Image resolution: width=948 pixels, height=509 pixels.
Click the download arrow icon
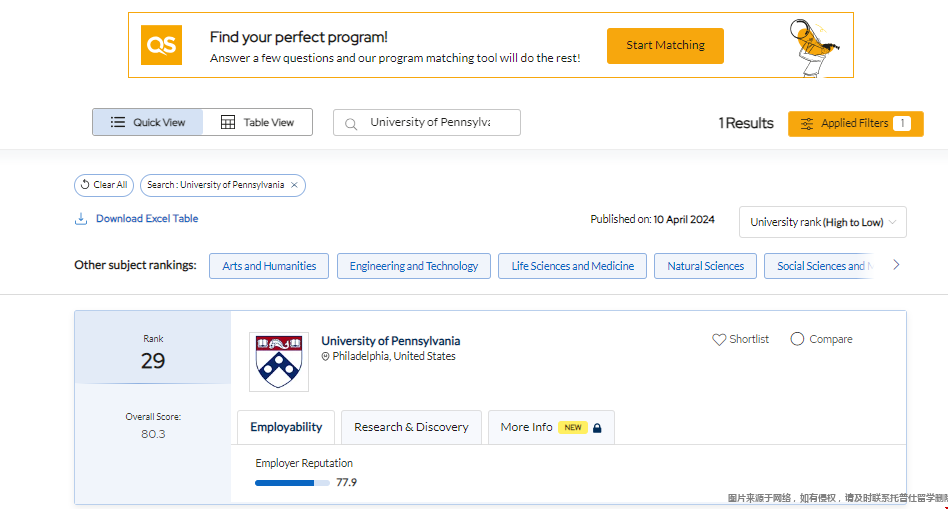[x=80, y=219]
